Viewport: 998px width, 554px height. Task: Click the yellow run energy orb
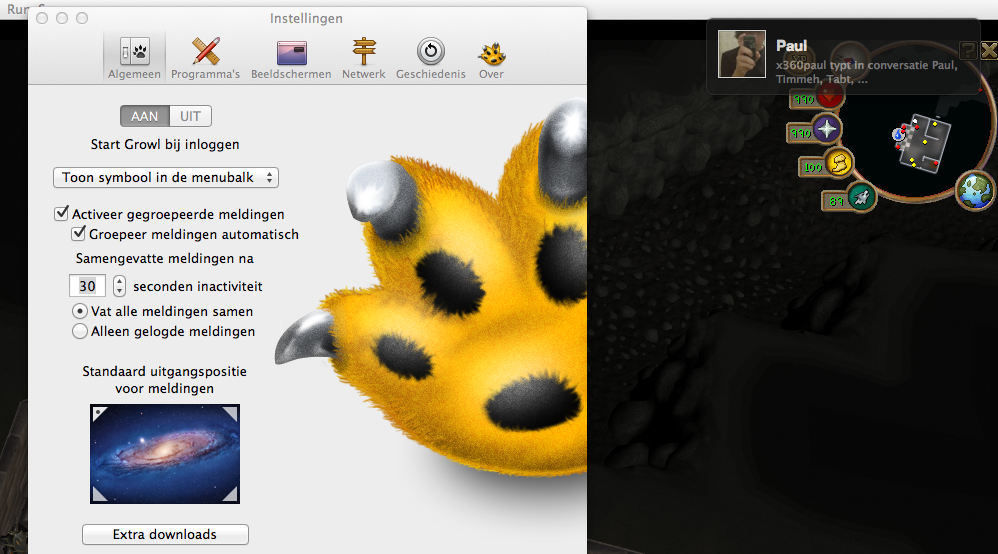839,162
